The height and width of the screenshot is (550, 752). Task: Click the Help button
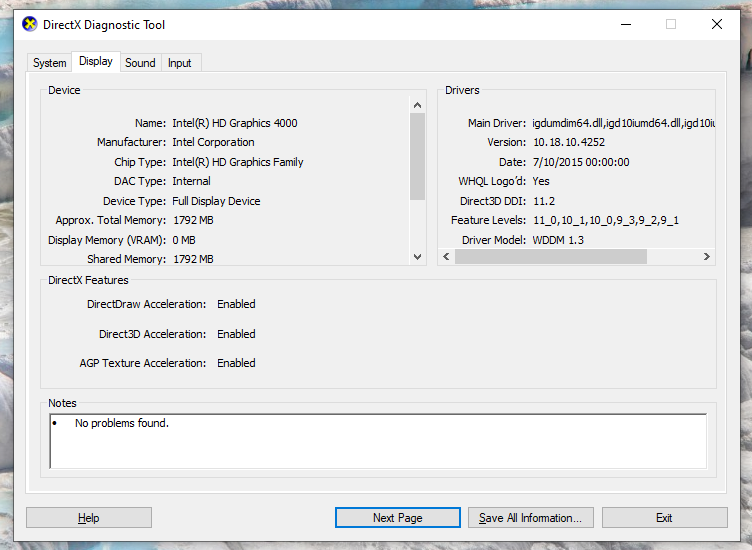[89, 518]
